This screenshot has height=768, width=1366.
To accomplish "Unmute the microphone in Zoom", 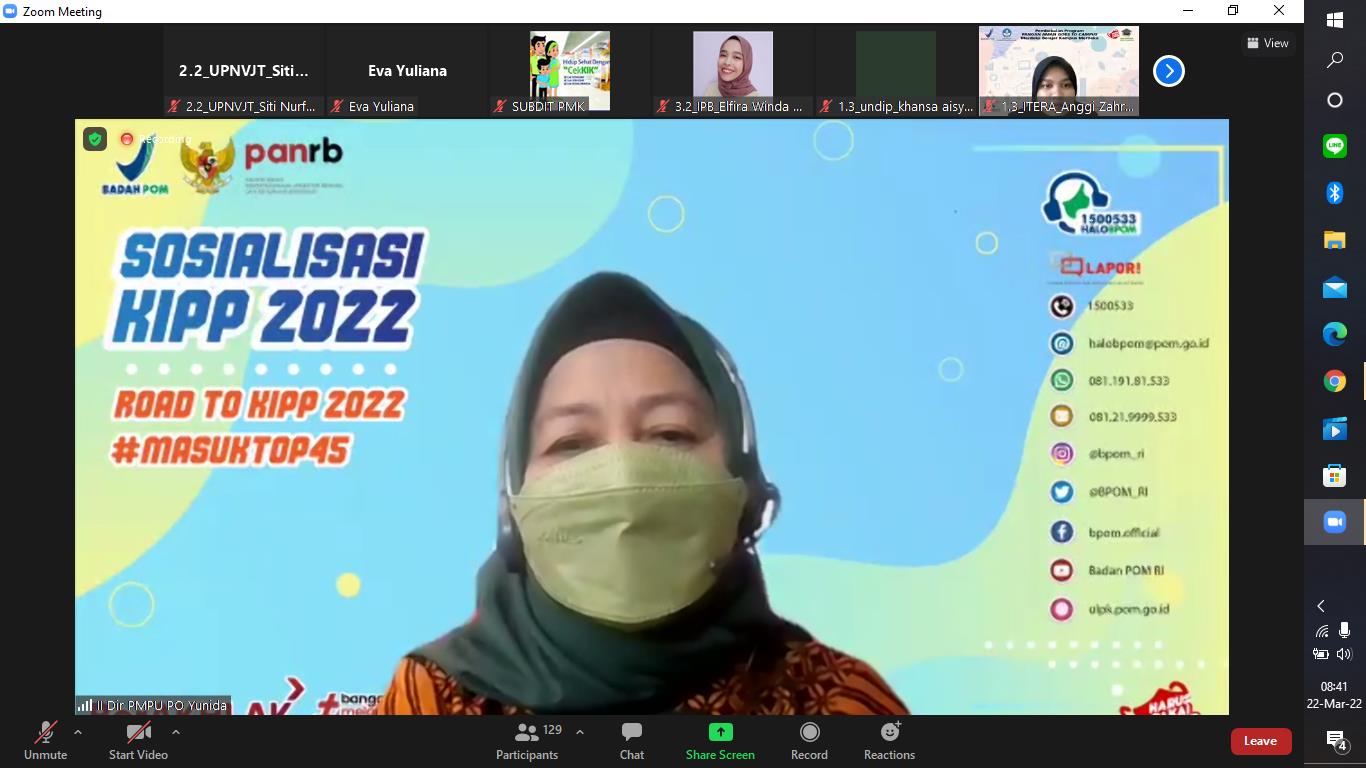I will 45,741.
